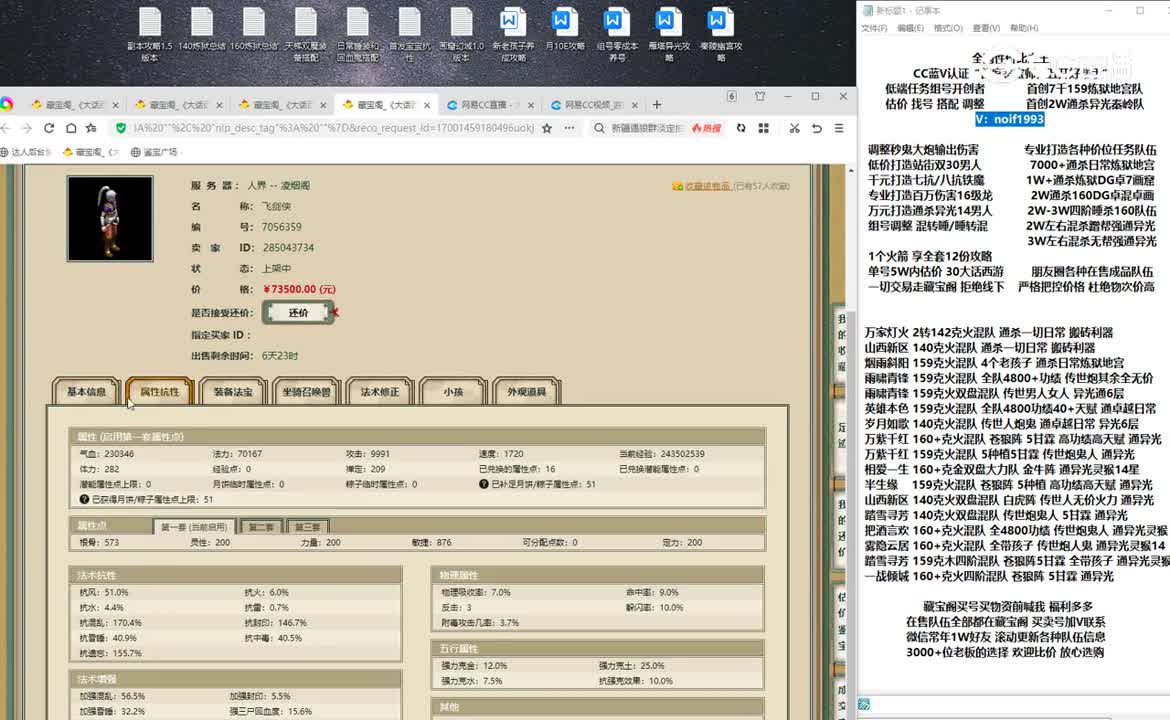Open a new browser tab with plus
The height and width of the screenshot is (720, 1170).
(x=657, y=105)
